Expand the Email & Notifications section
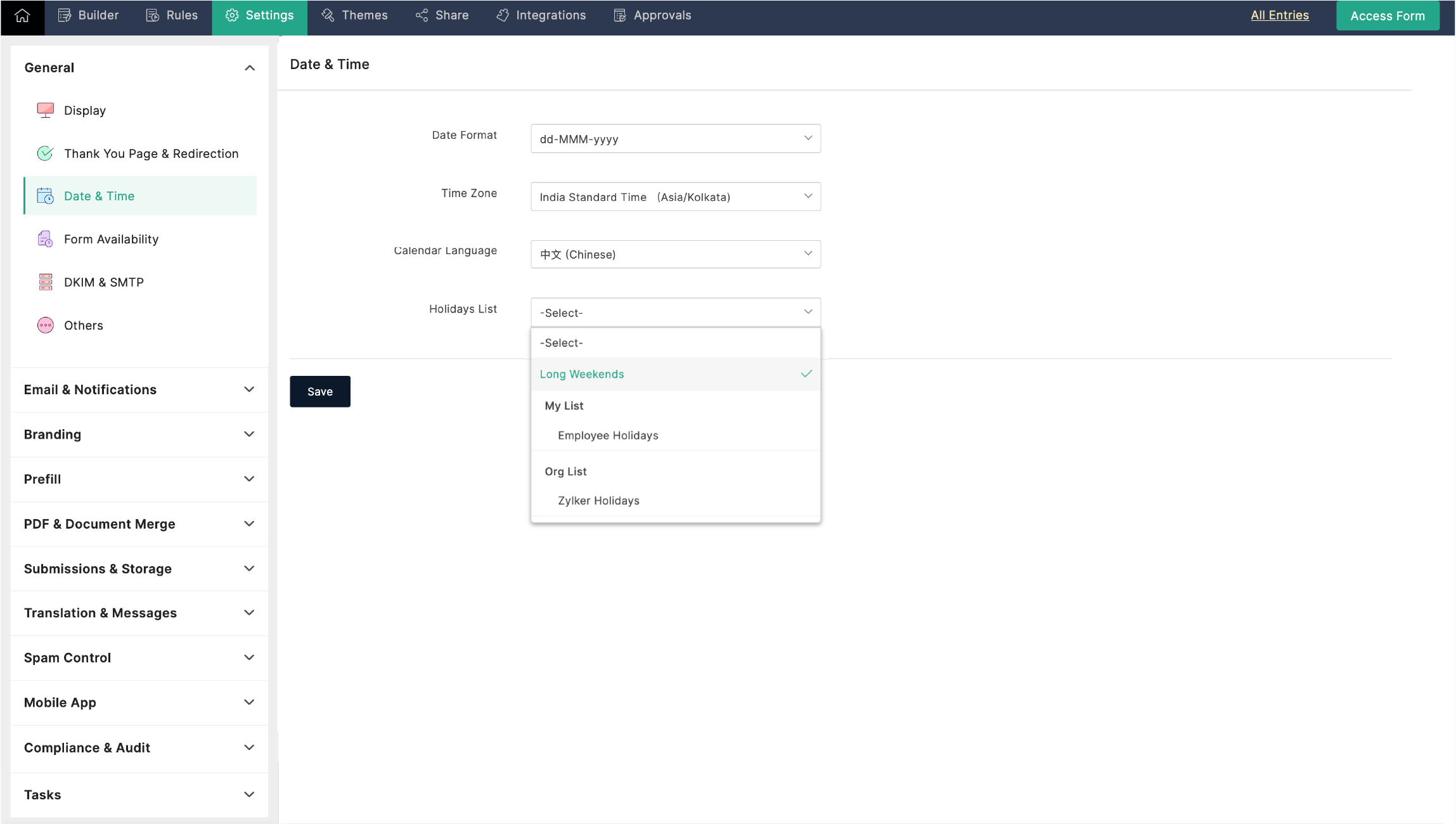The height and width of the screenshot is (824, 1456). (x=139, y=389)
